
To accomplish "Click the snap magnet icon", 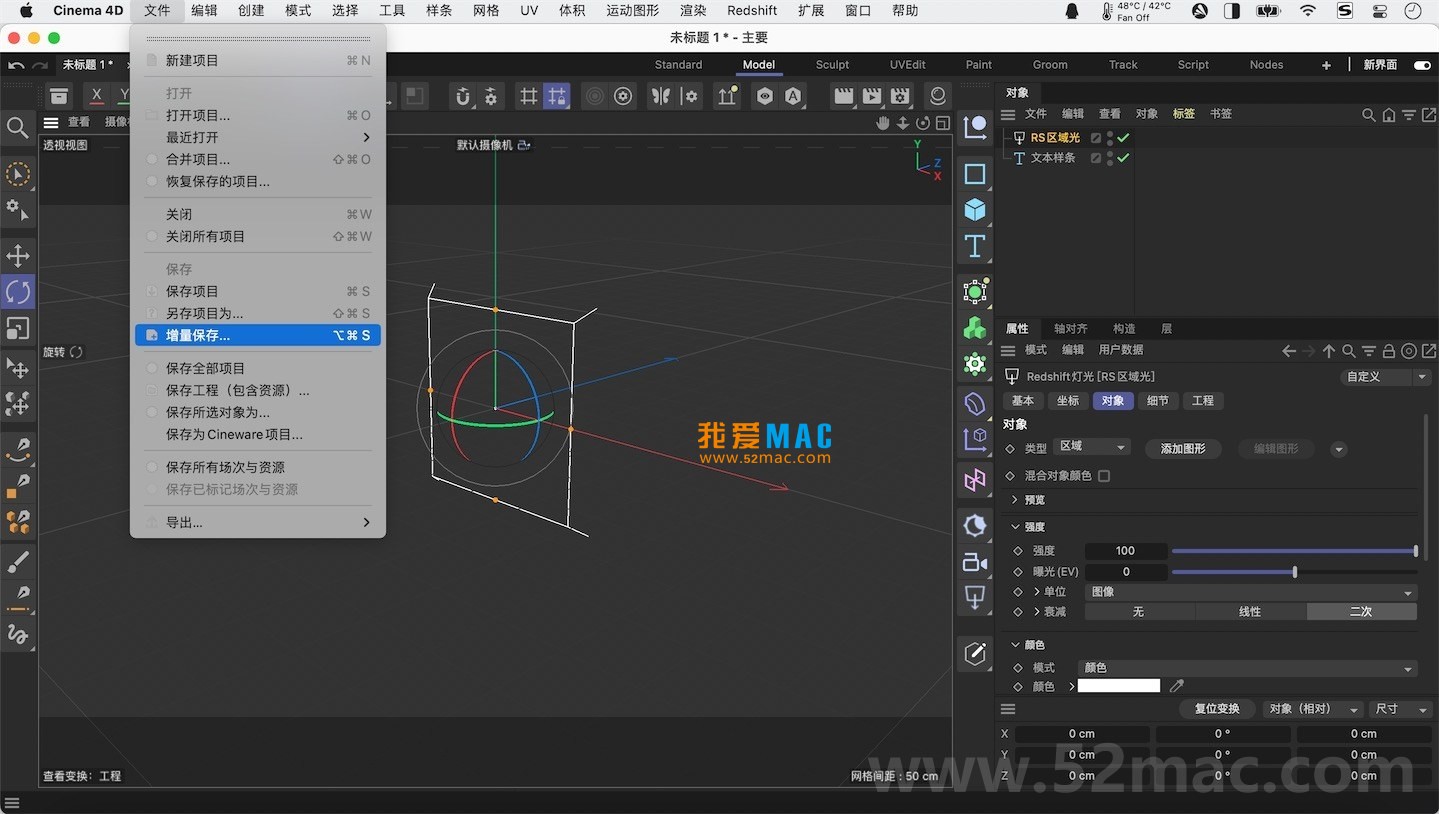I will [x=463, y=96].
